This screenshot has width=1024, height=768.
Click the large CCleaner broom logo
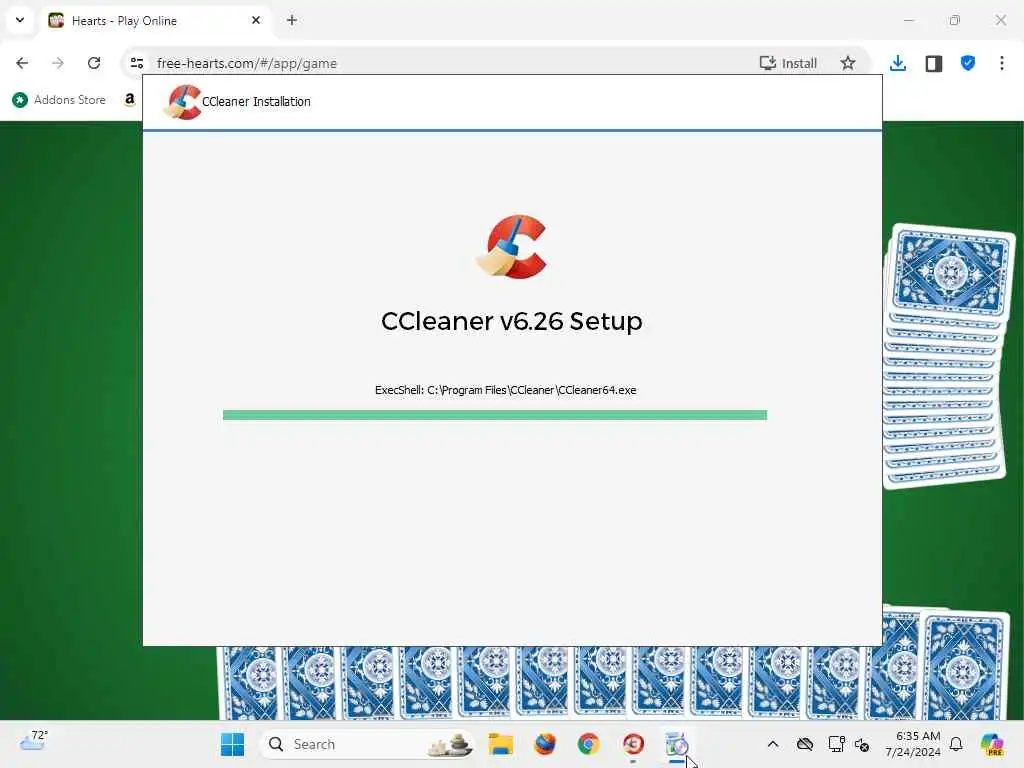[511, 247]
